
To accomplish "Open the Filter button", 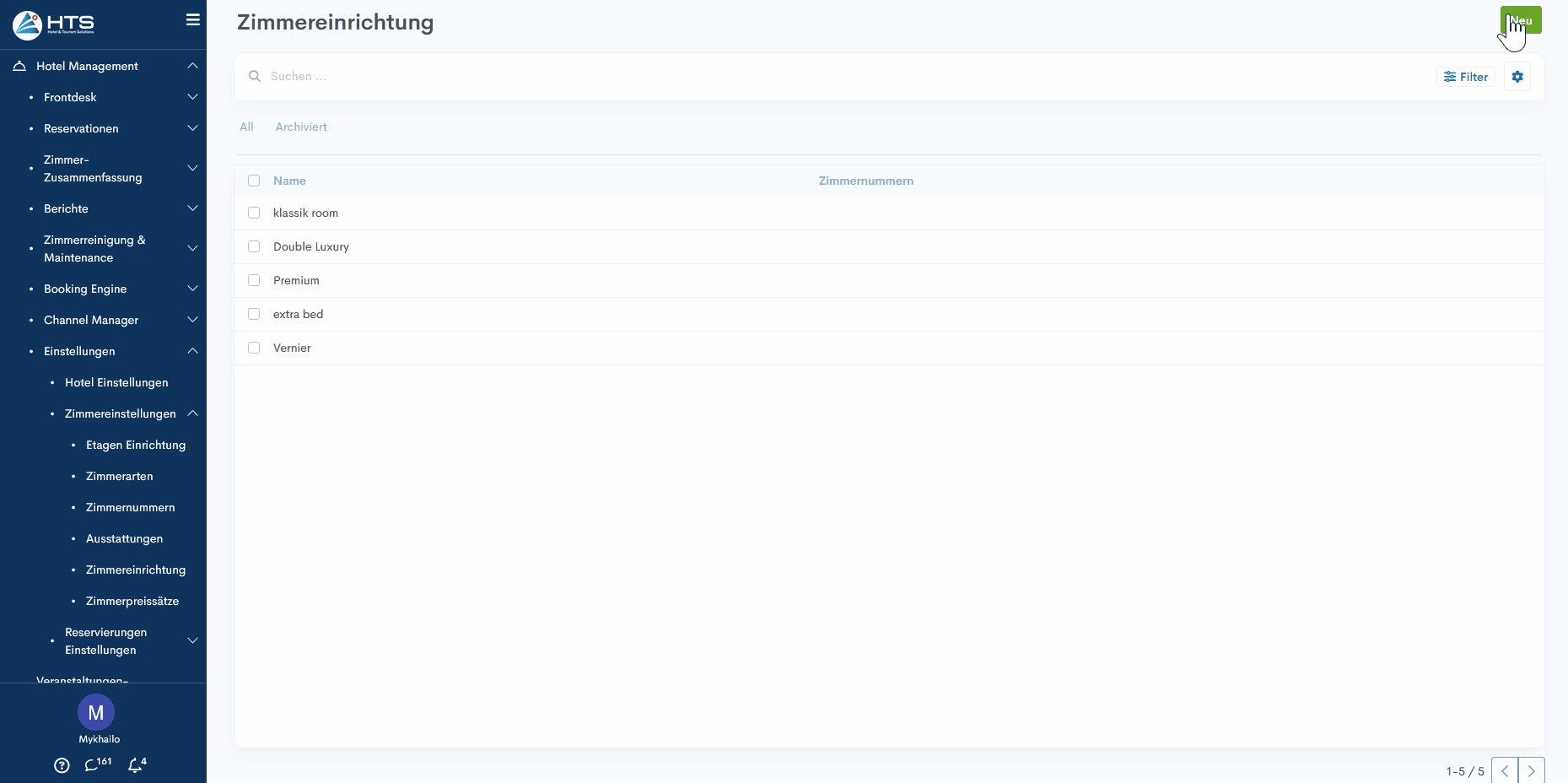I will coord(1465,77).
